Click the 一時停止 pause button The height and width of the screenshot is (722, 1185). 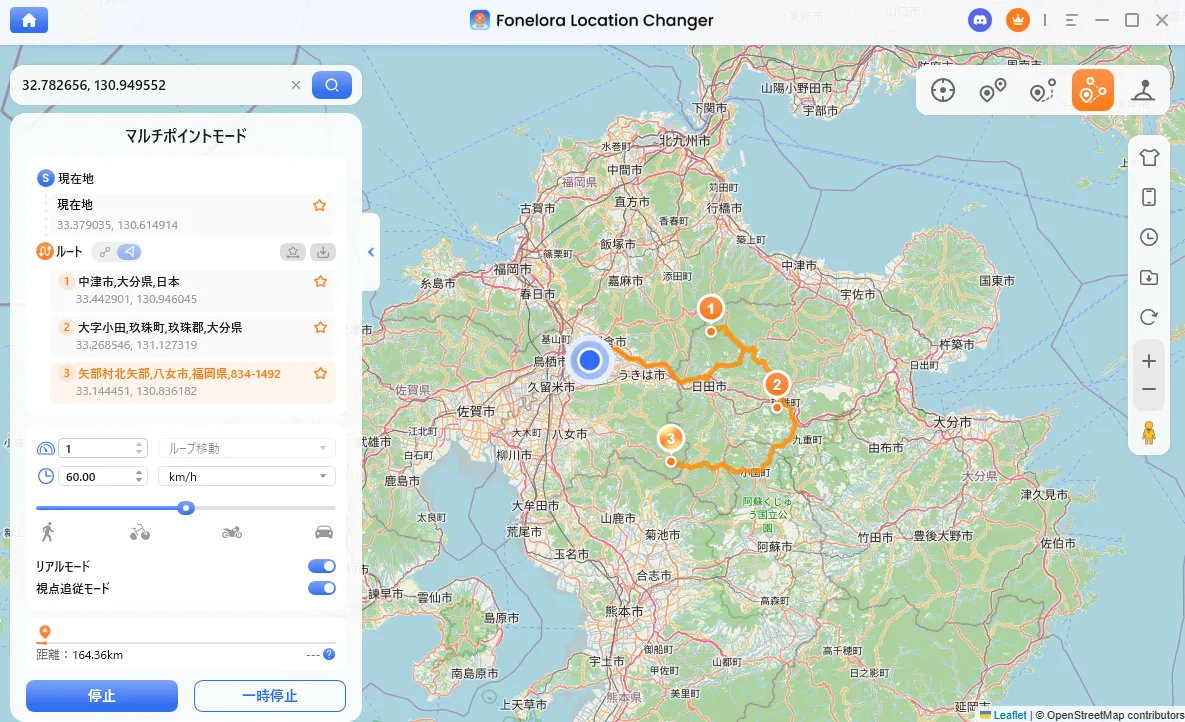pyautogui.click(x=270, y=696)
